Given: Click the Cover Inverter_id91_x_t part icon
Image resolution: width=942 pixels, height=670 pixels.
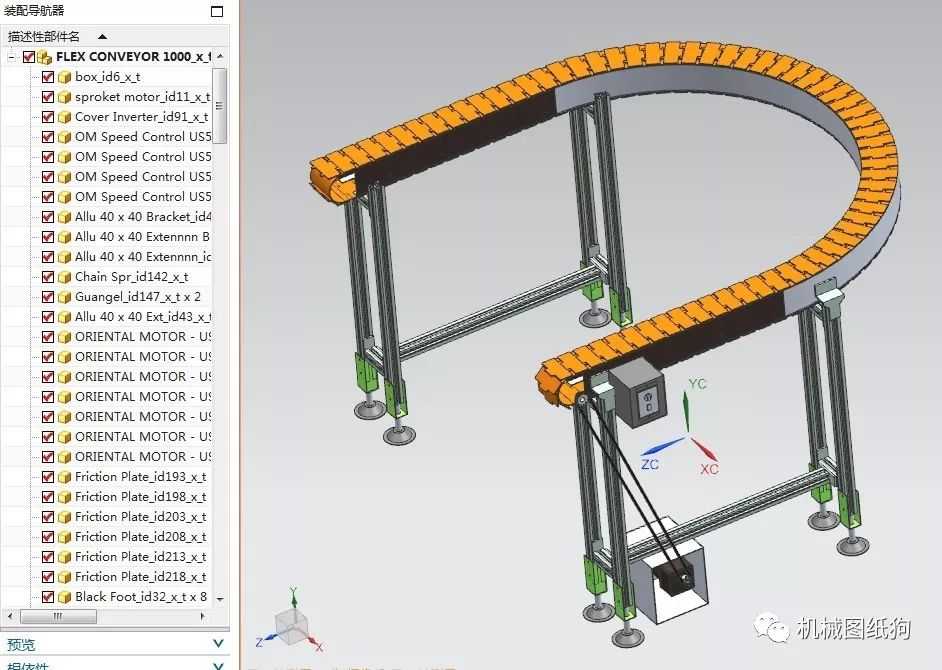Looking at the screenshot, I should pyautogui.click(x=64, y=117).
